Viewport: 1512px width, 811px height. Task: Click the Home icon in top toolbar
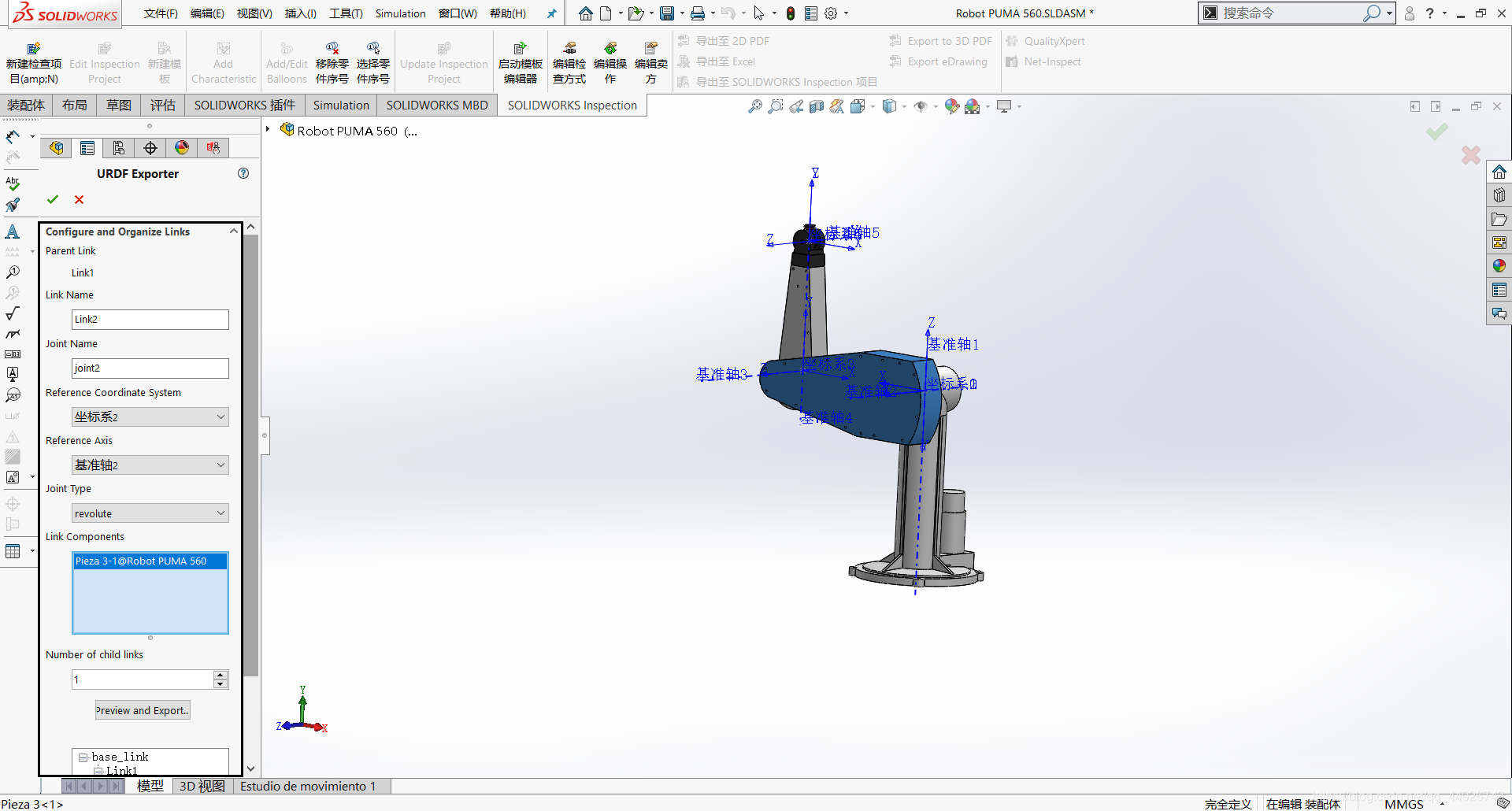pos(585,13)
